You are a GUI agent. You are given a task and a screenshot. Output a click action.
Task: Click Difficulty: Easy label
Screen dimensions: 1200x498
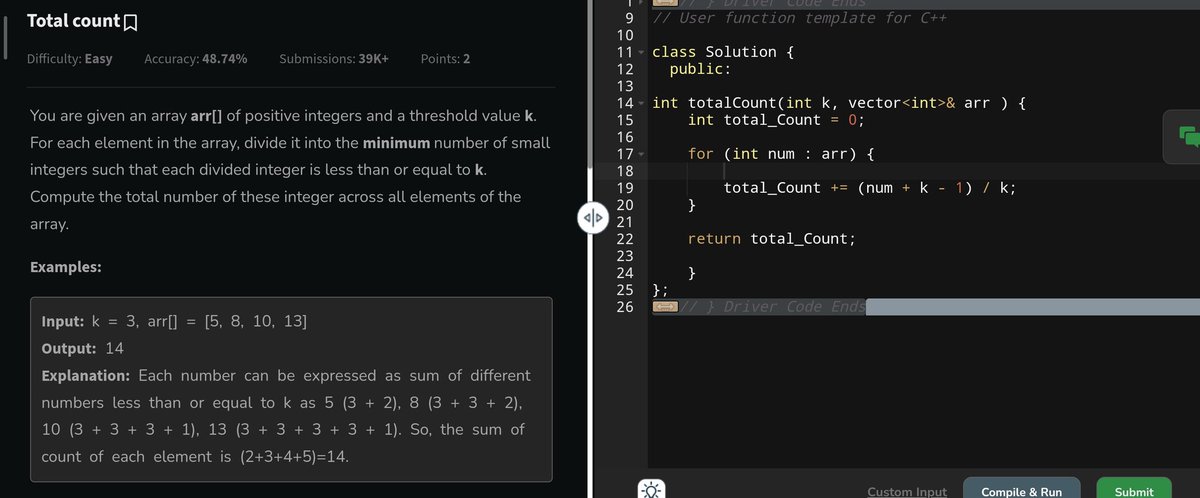point(69,59)
